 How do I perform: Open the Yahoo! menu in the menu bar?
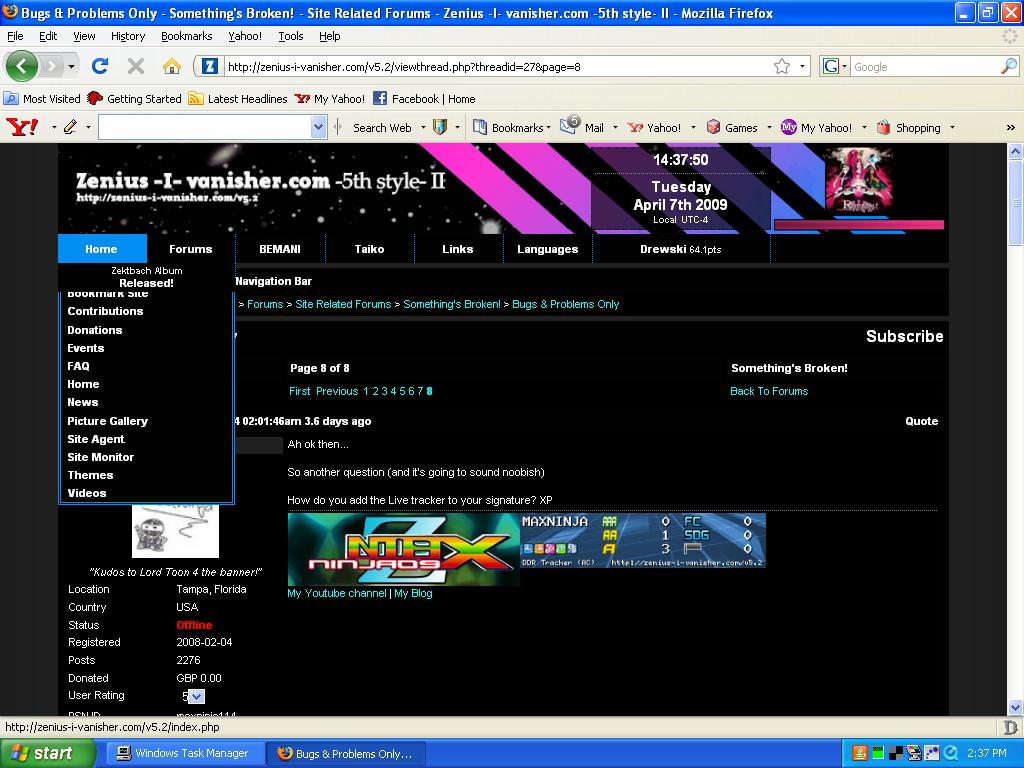tap(245, 36)
